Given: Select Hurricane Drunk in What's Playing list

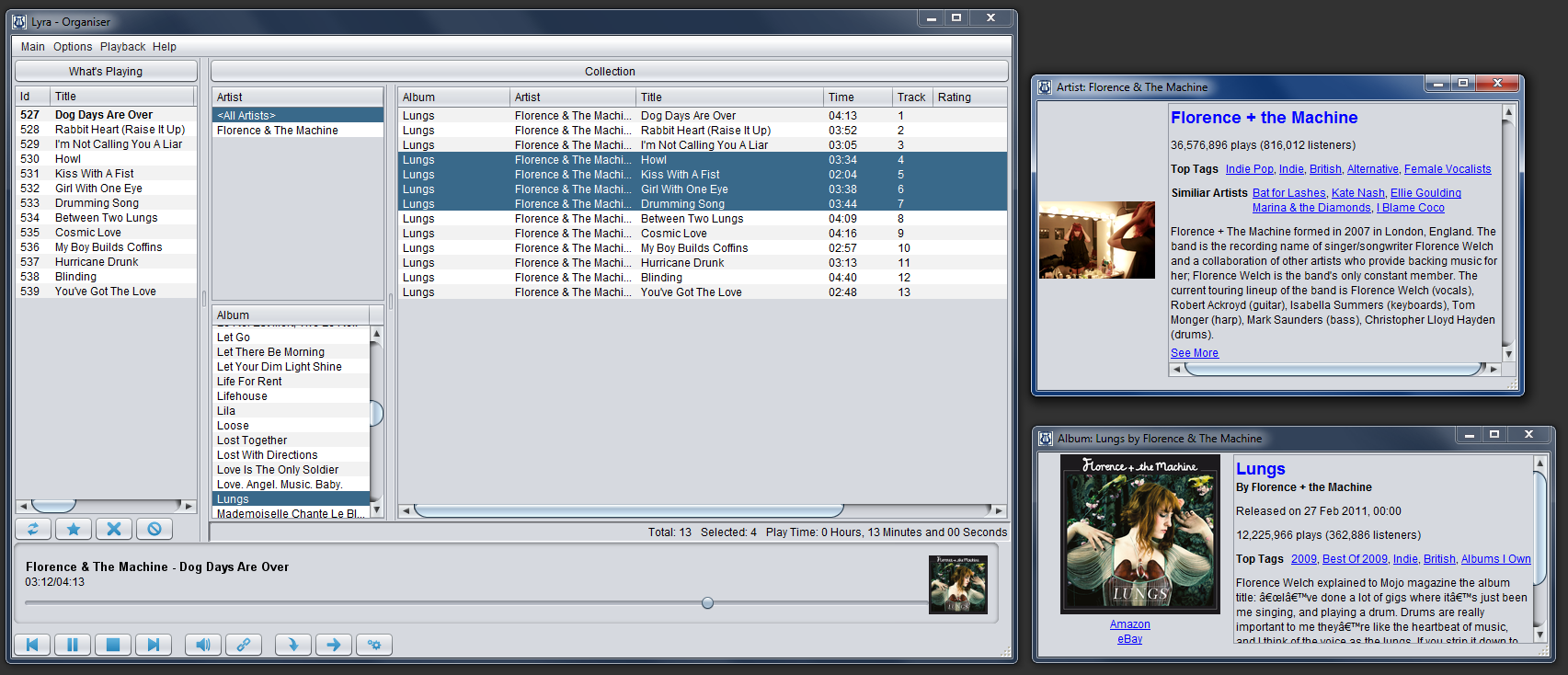Looking at the screenshot, I should coord(107,262).
